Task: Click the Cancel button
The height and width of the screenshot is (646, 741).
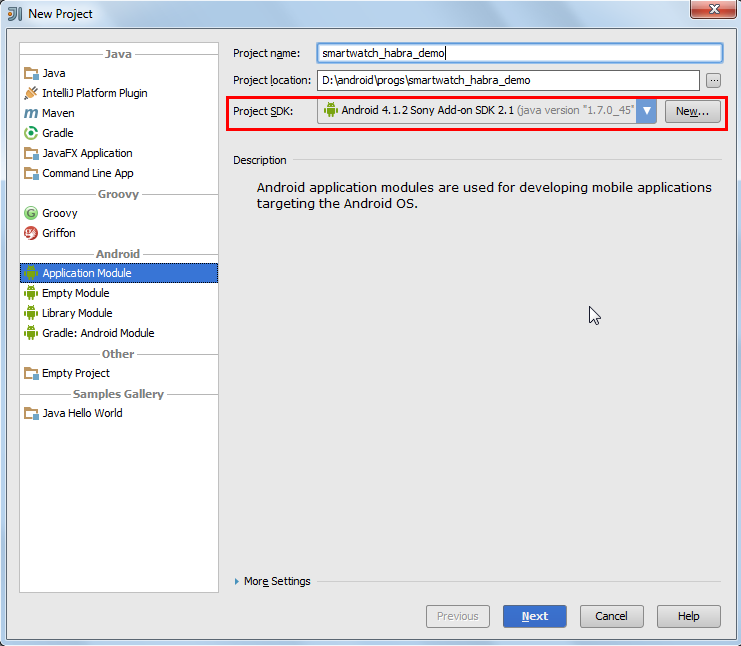Action: (x=612, y=616)
